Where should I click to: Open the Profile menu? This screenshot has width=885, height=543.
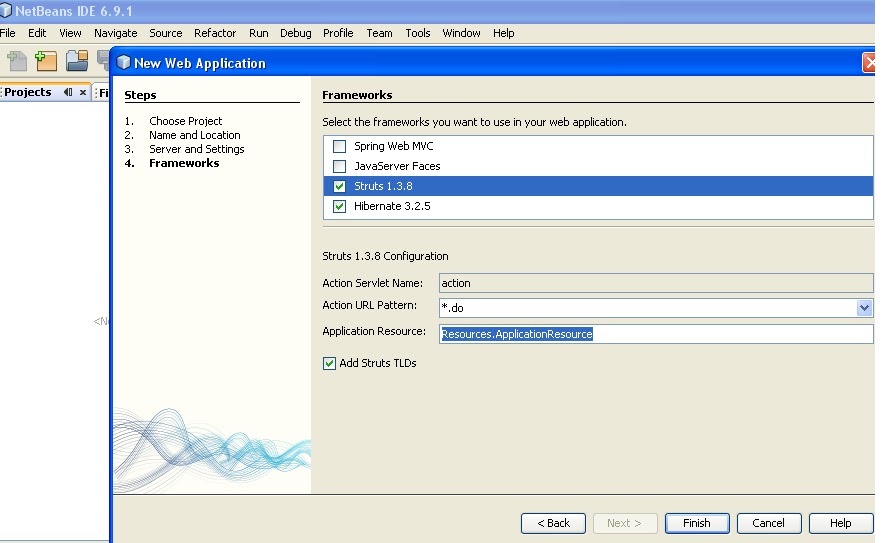(338, 33)
